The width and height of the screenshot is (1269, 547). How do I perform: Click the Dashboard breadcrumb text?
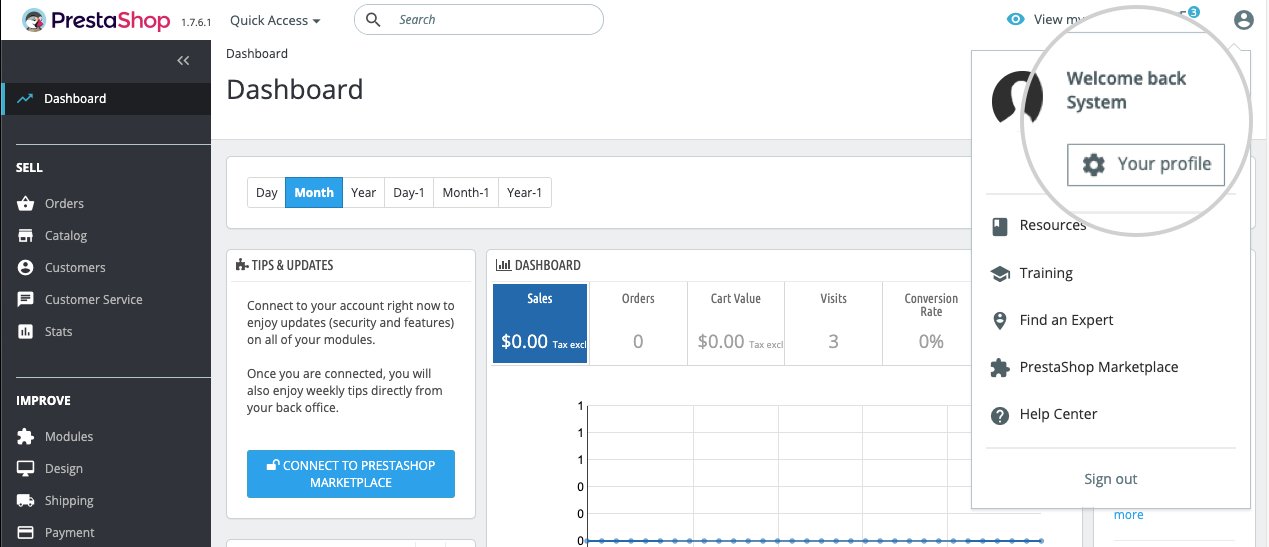[x=257, y=54]
